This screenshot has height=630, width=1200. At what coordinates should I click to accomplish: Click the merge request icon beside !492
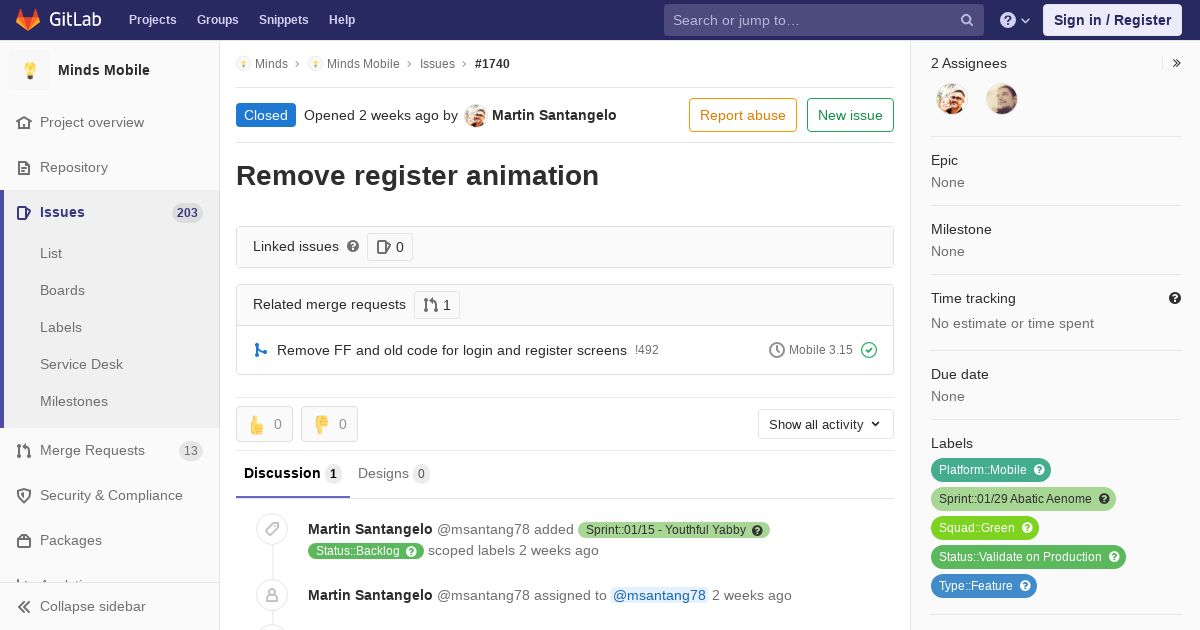[x=260, y=350]
